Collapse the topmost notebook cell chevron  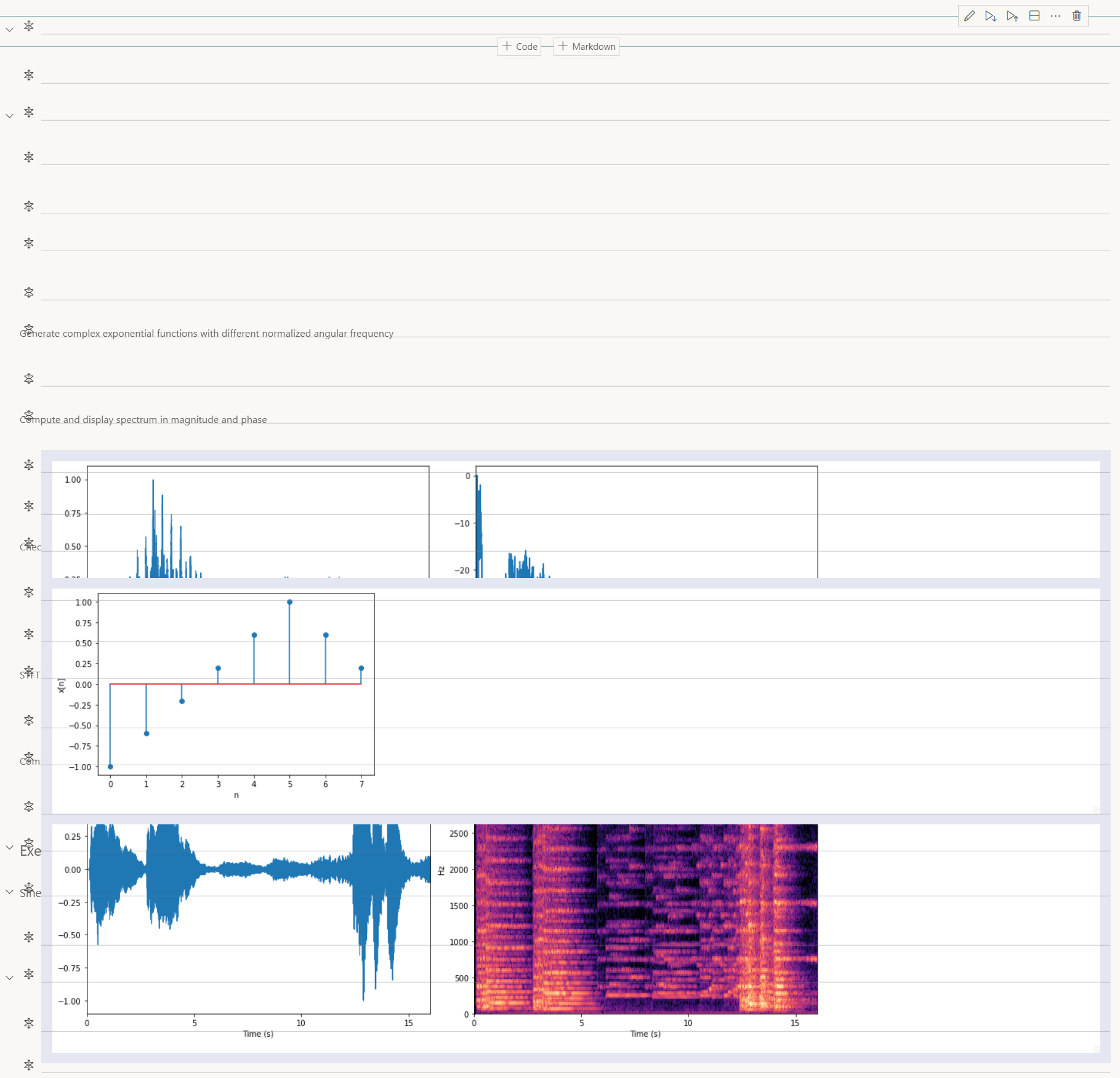click(9, 30)
